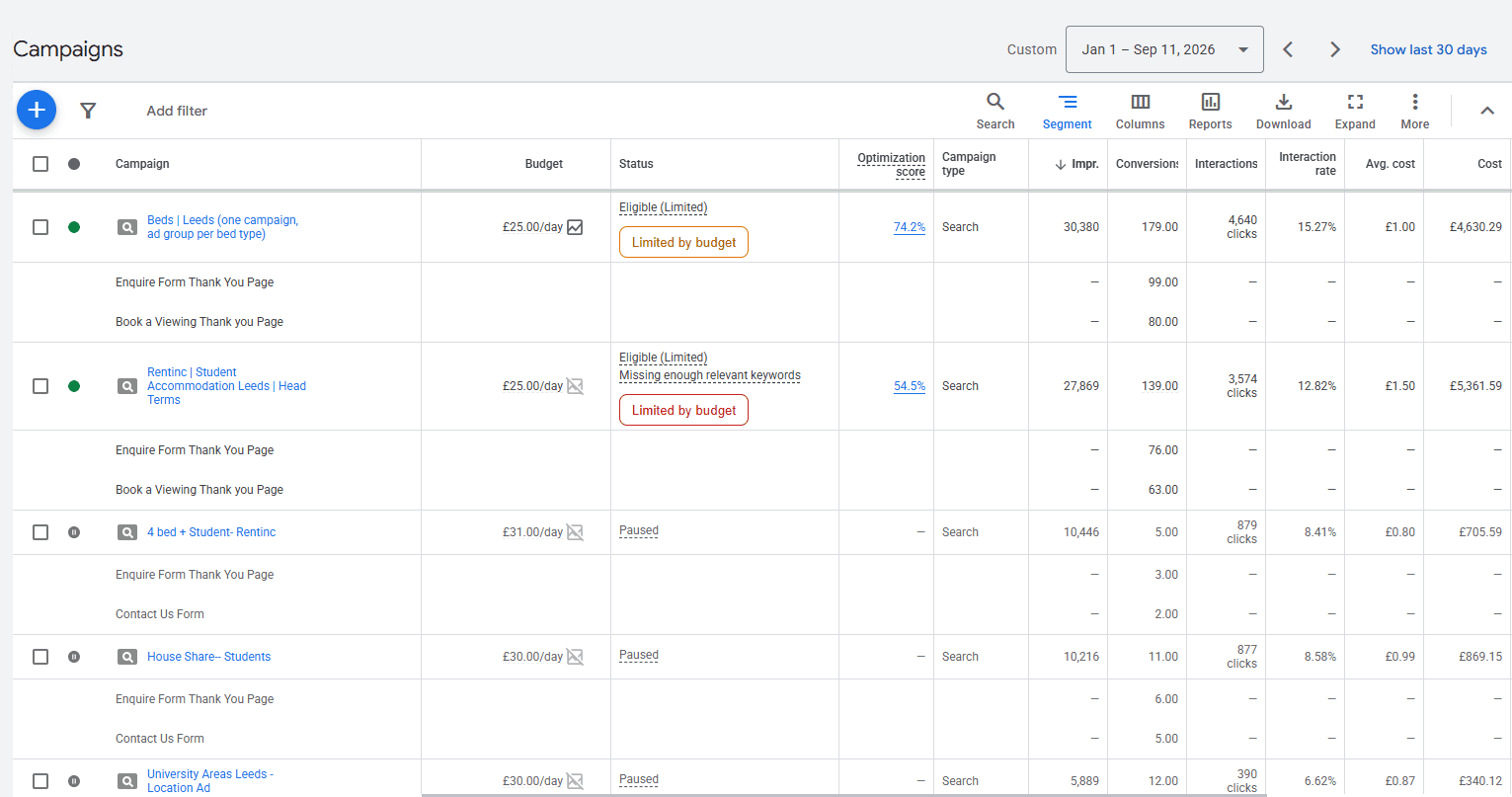Image resolution: width=1512 pixels, height=797 pixels.
Task: Click the status column header dot icon
Action: point(74,164)
